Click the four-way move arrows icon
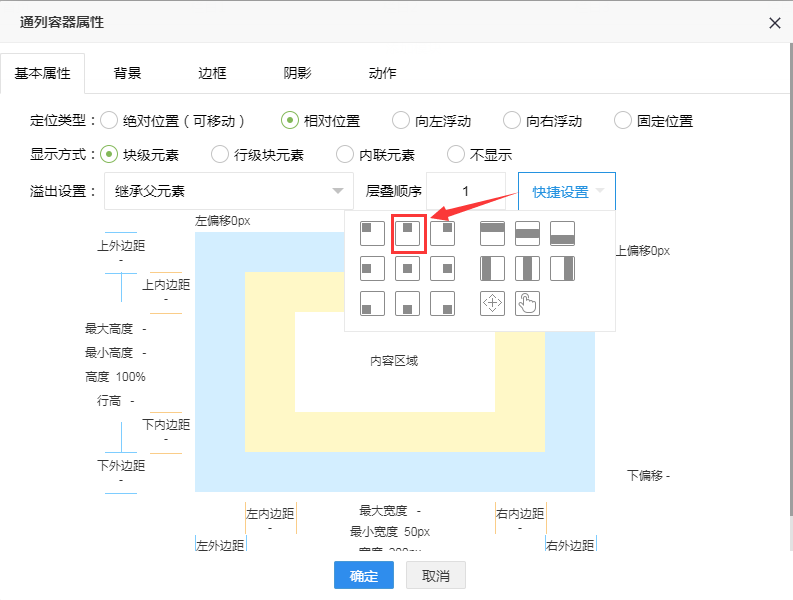Screen dimensions: 793x600 [492, 302]
